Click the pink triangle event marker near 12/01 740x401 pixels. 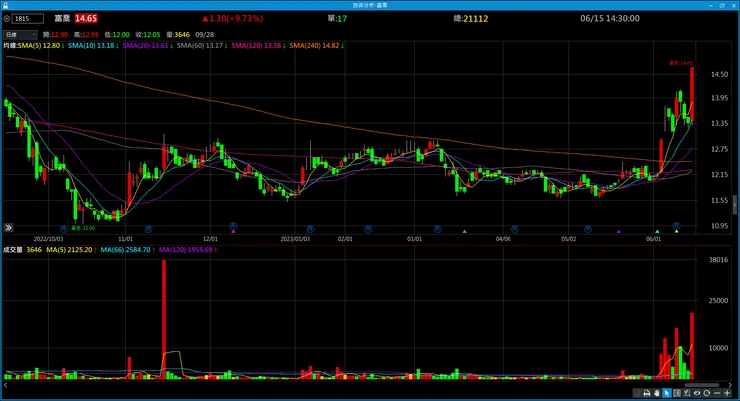point(233,232)
